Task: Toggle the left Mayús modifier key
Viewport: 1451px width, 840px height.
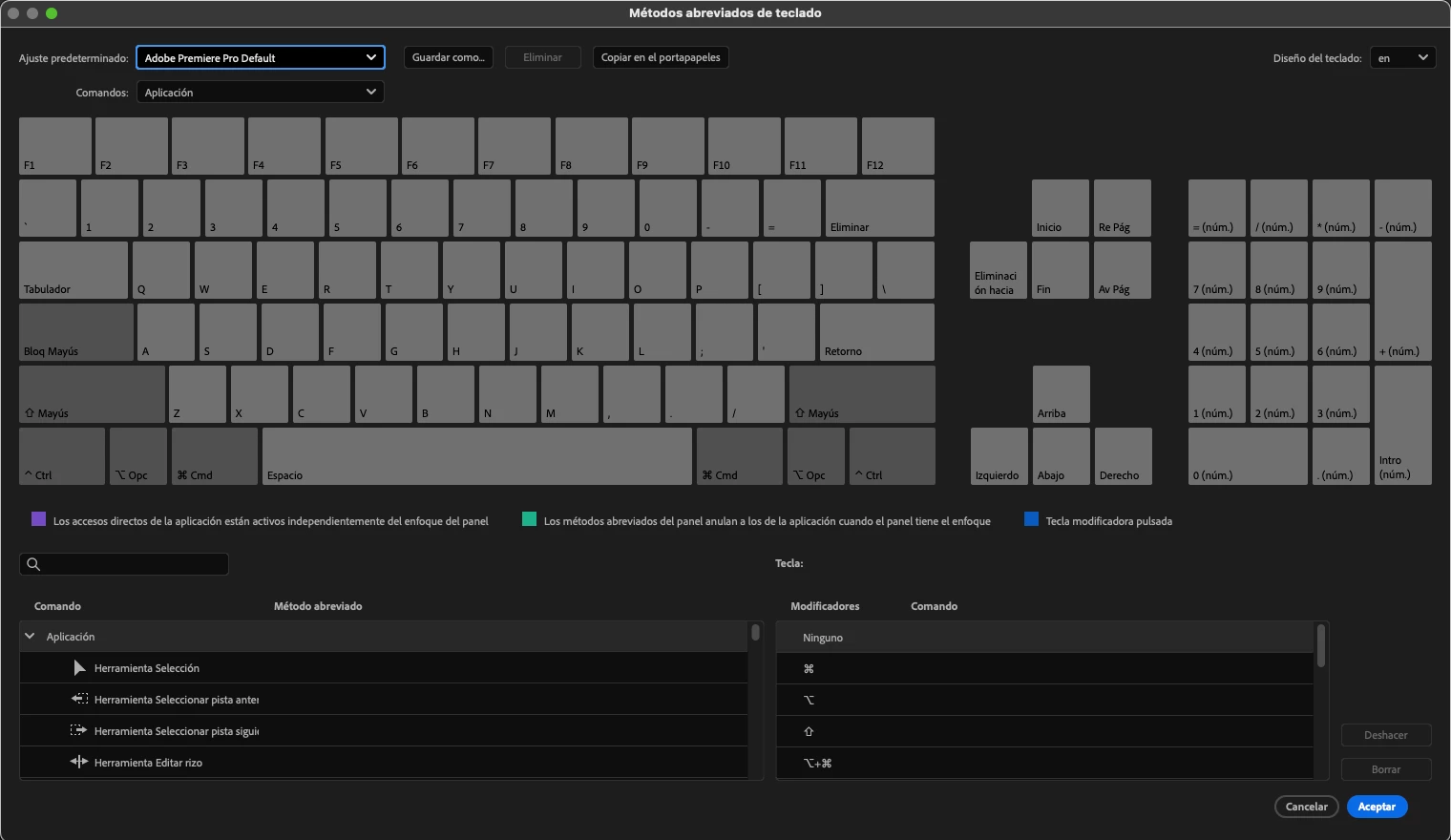Action: pos(92,394)
